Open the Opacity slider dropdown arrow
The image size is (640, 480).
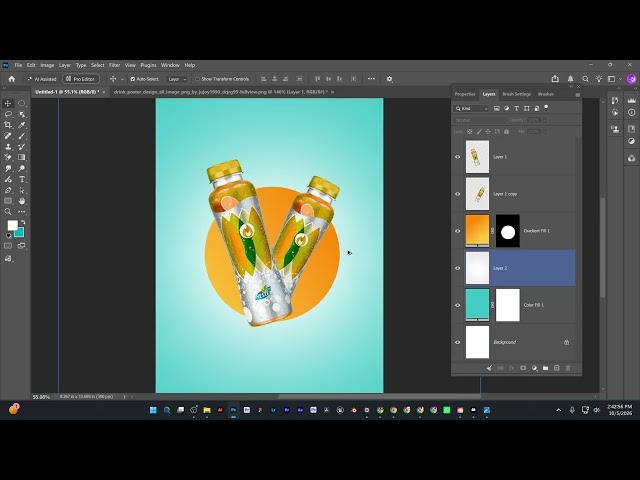[x=544, y=120]
